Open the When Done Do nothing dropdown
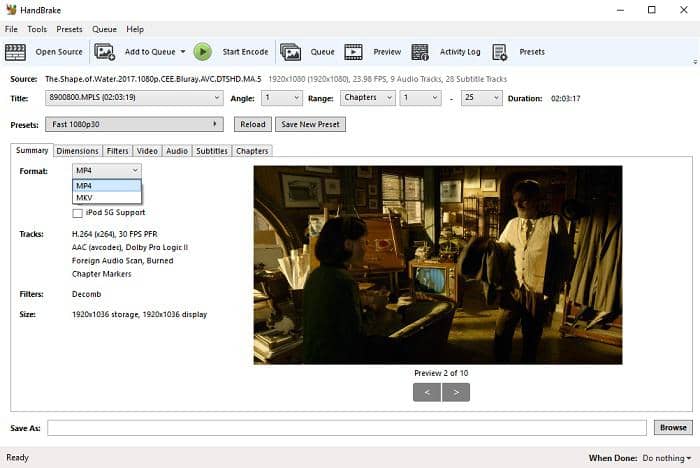The width and height of the screenshot is (700, 468). pos(667,458)
